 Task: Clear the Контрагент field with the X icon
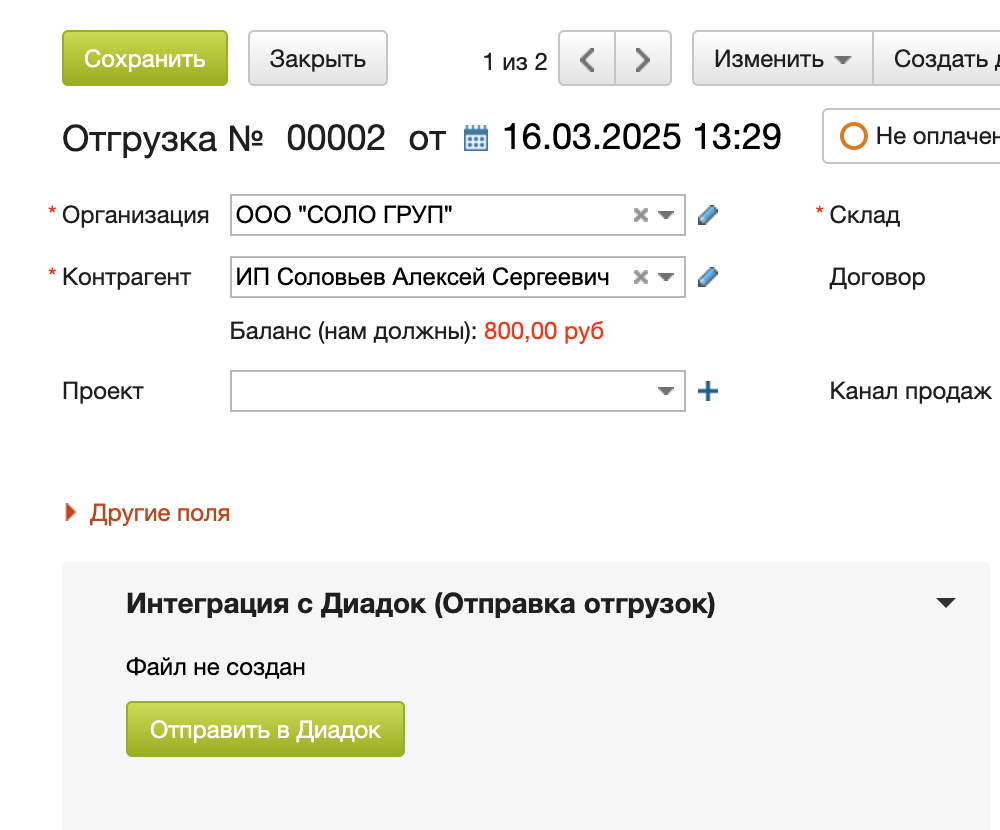pyautogui.click(x=641, y=277)
